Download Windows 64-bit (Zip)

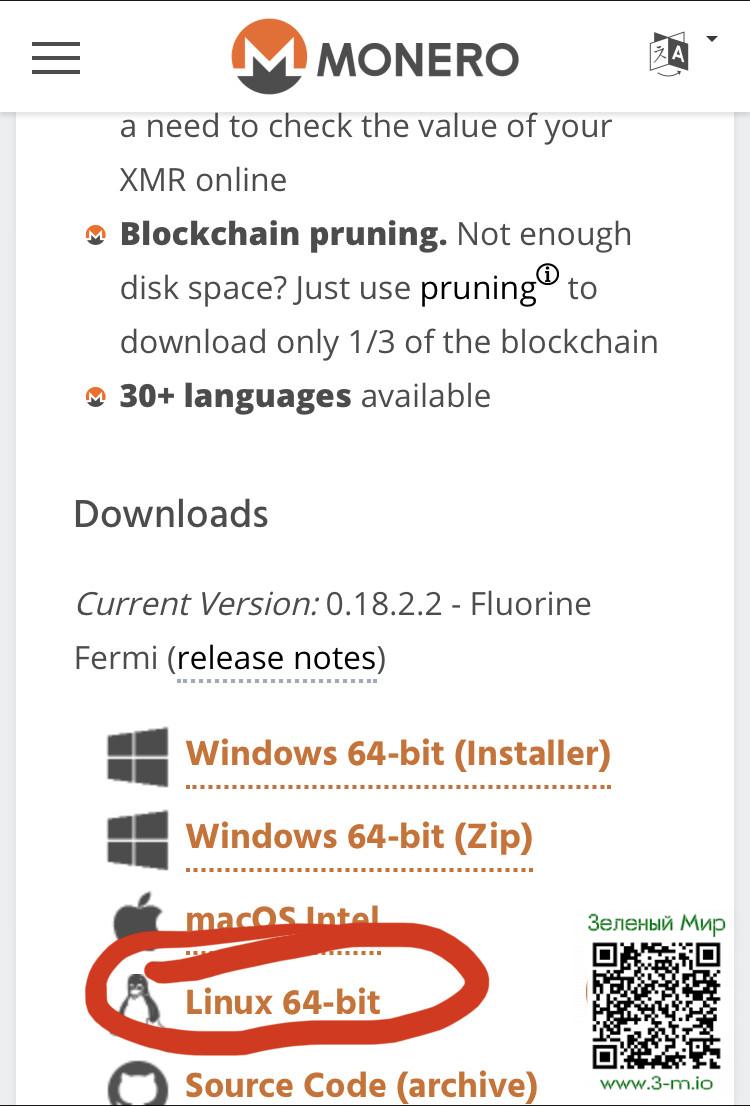click(x=359, y=836)
